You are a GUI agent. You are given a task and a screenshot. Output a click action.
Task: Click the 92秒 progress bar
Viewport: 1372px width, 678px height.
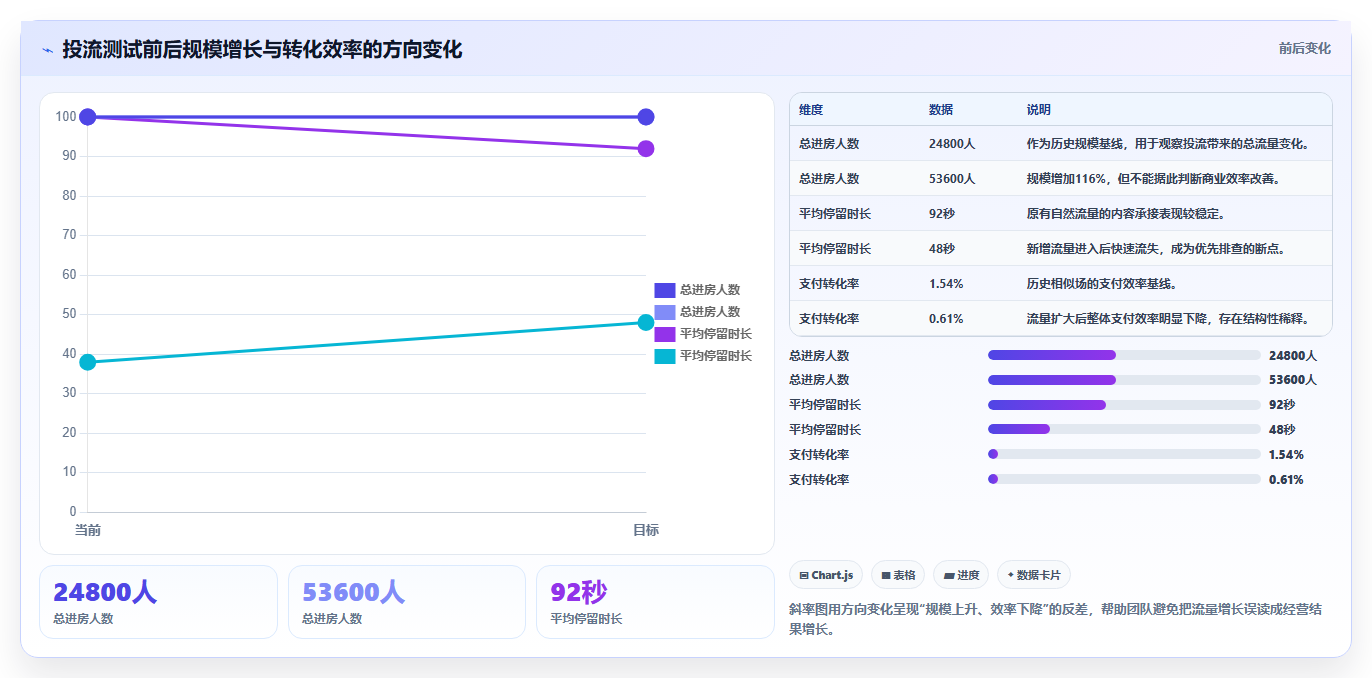pos(1124,405)
